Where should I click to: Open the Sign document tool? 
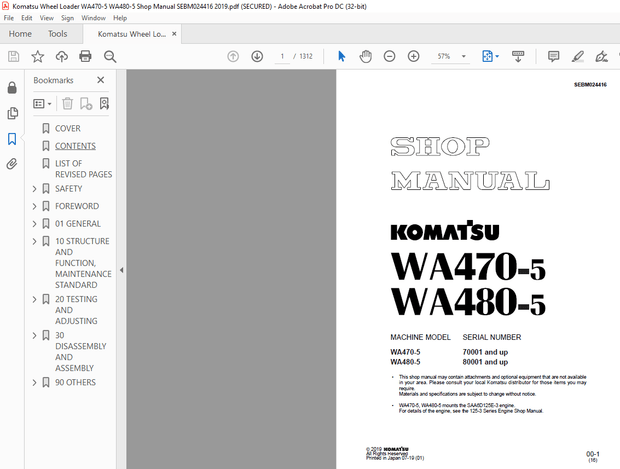click(x=601, y=57)
